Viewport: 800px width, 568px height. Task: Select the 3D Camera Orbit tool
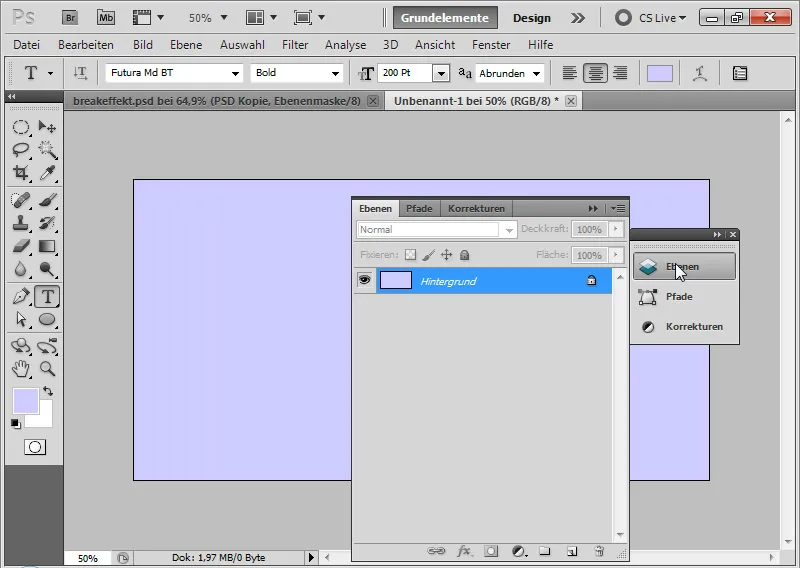click(47, 346)
